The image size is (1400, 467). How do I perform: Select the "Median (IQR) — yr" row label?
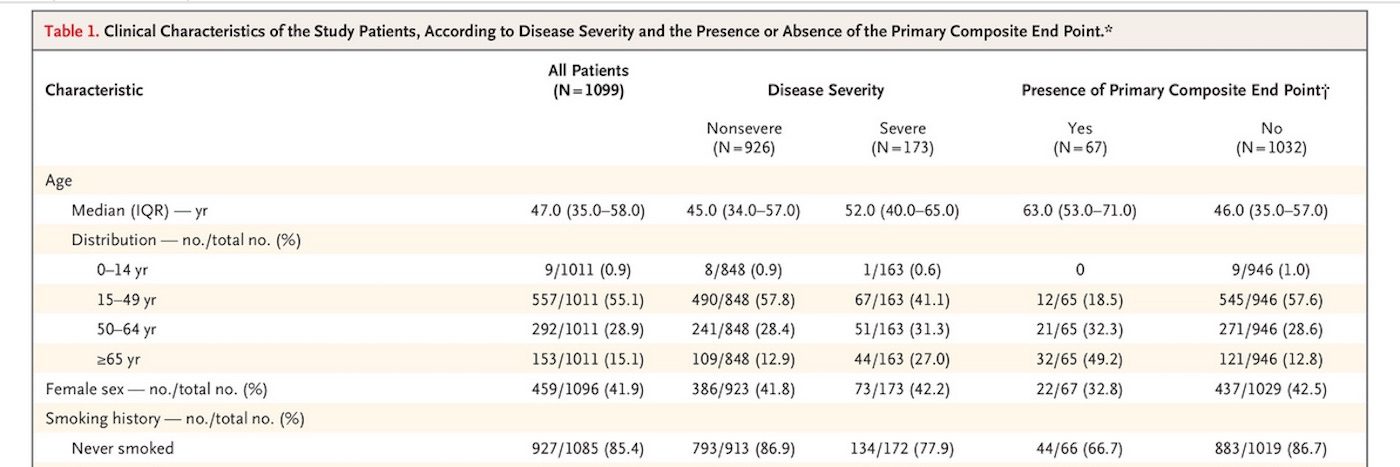(x=139, y=211)
